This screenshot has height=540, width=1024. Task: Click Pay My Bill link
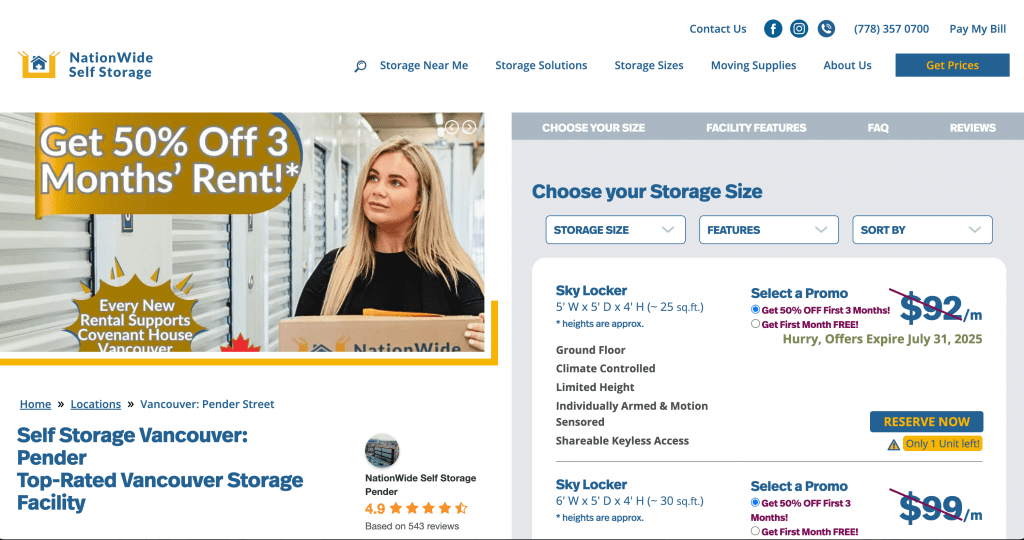click(978, 29)
